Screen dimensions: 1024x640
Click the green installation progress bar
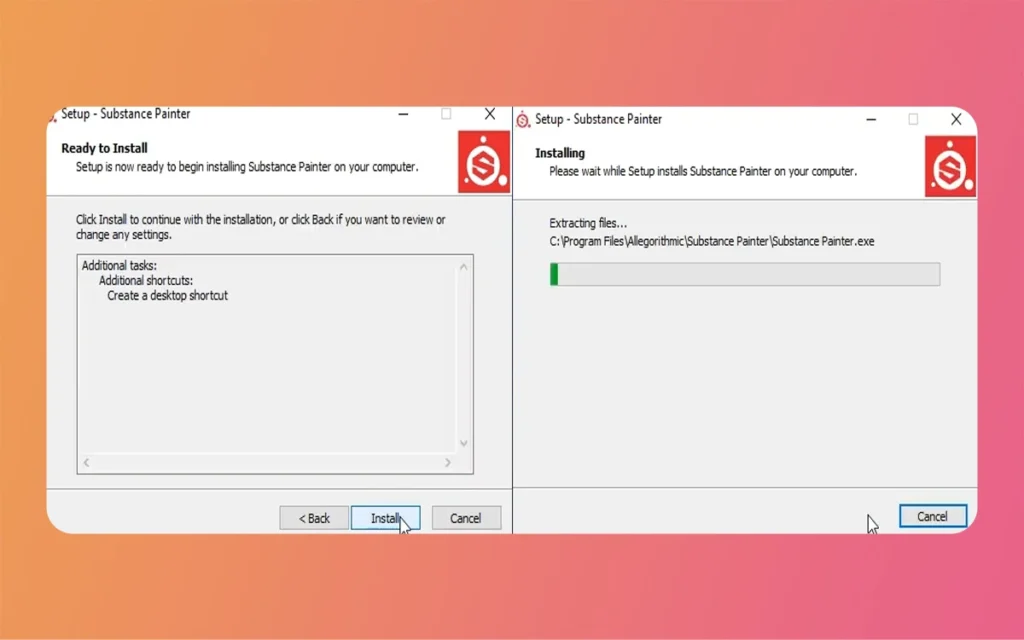pos(744,274)
